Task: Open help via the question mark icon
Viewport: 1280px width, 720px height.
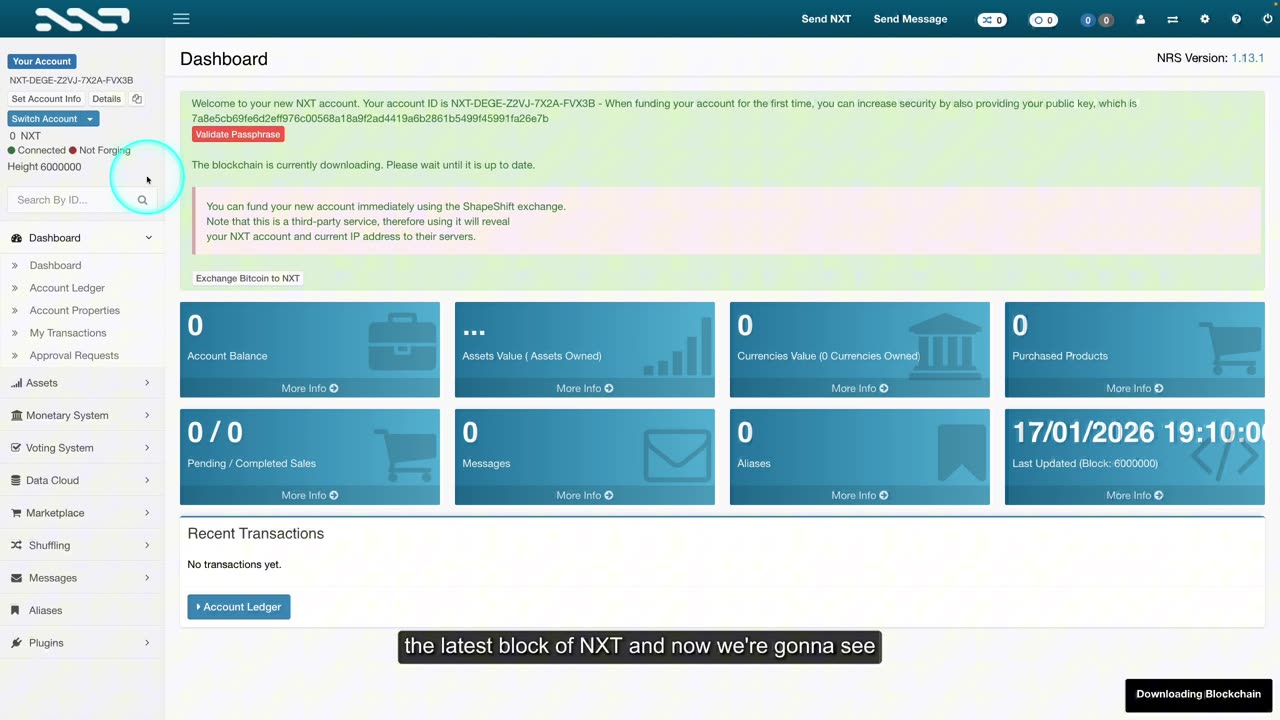Action: point(1236,20)
